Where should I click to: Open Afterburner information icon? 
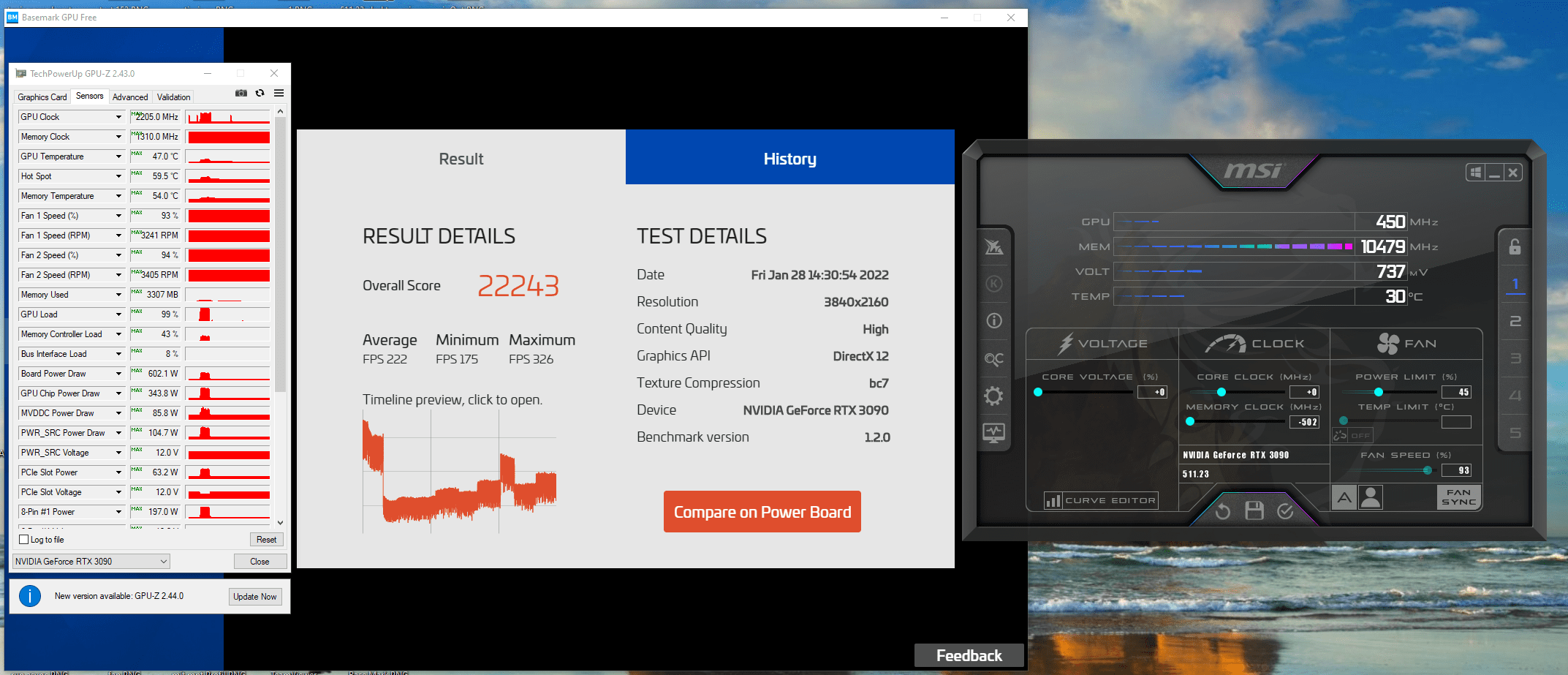tap(994, 320)
